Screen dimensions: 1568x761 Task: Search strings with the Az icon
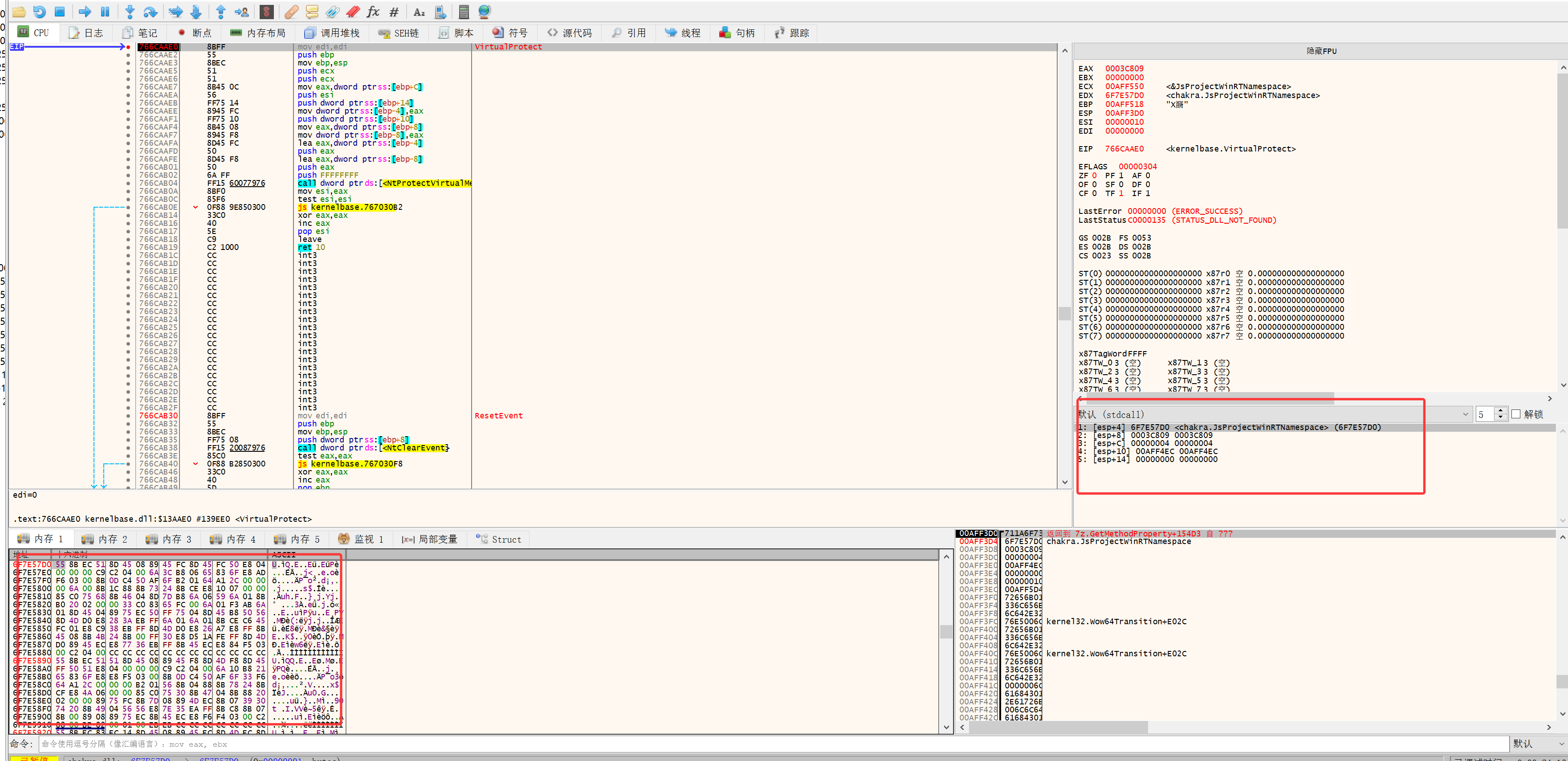pos(419,12)
